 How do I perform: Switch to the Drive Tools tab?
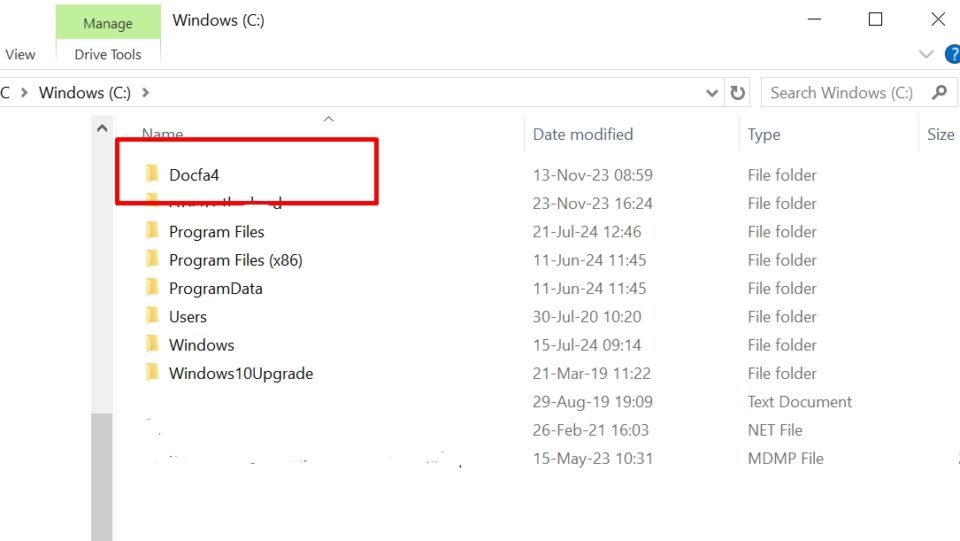tap(108, 55)
